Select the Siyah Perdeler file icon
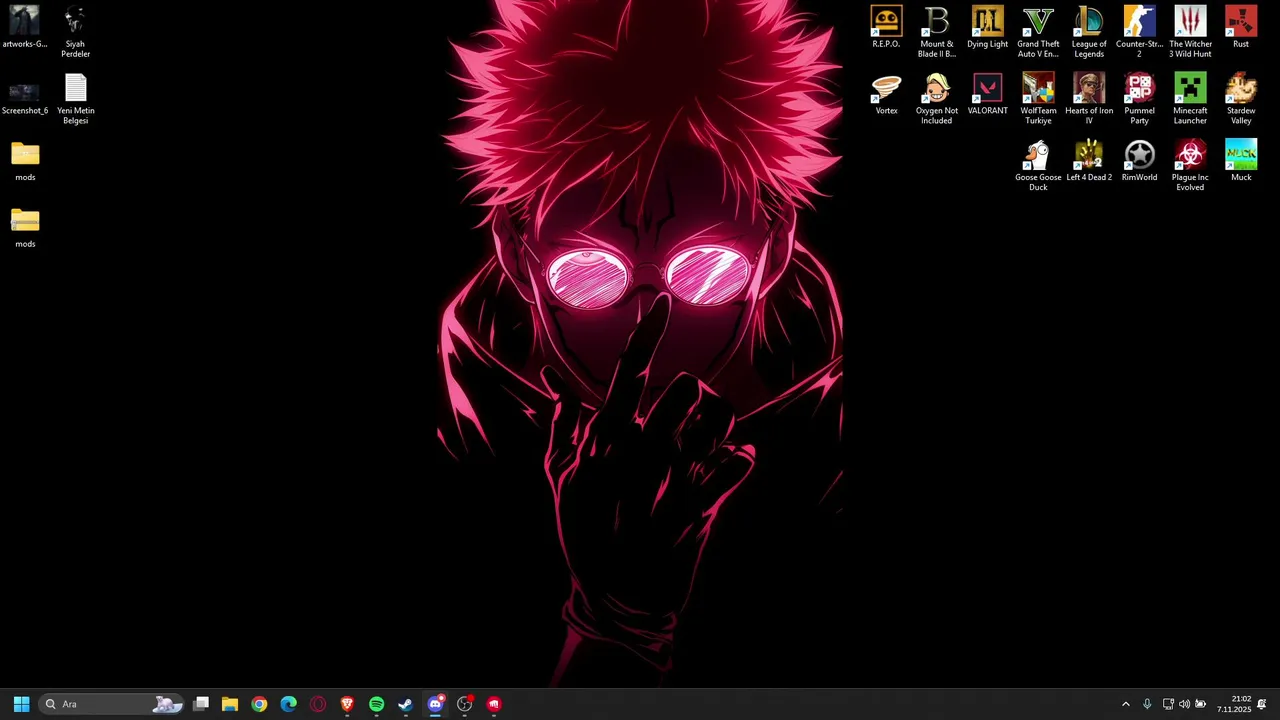The height and width of the screenshot is (720, 1280). click(75, 32)
